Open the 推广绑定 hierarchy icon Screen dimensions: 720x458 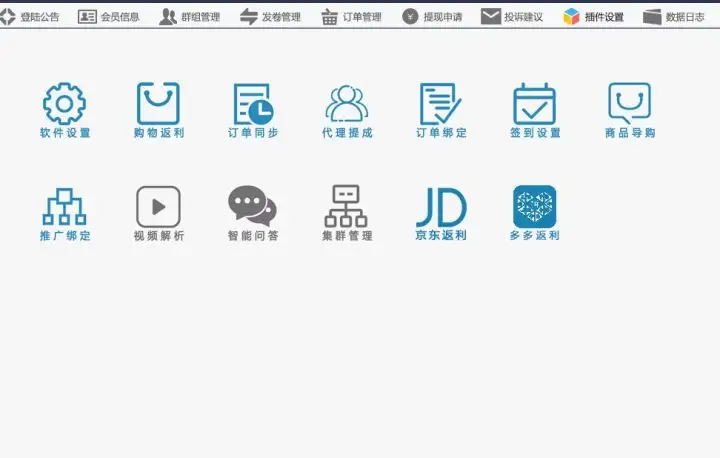[64, 207]
